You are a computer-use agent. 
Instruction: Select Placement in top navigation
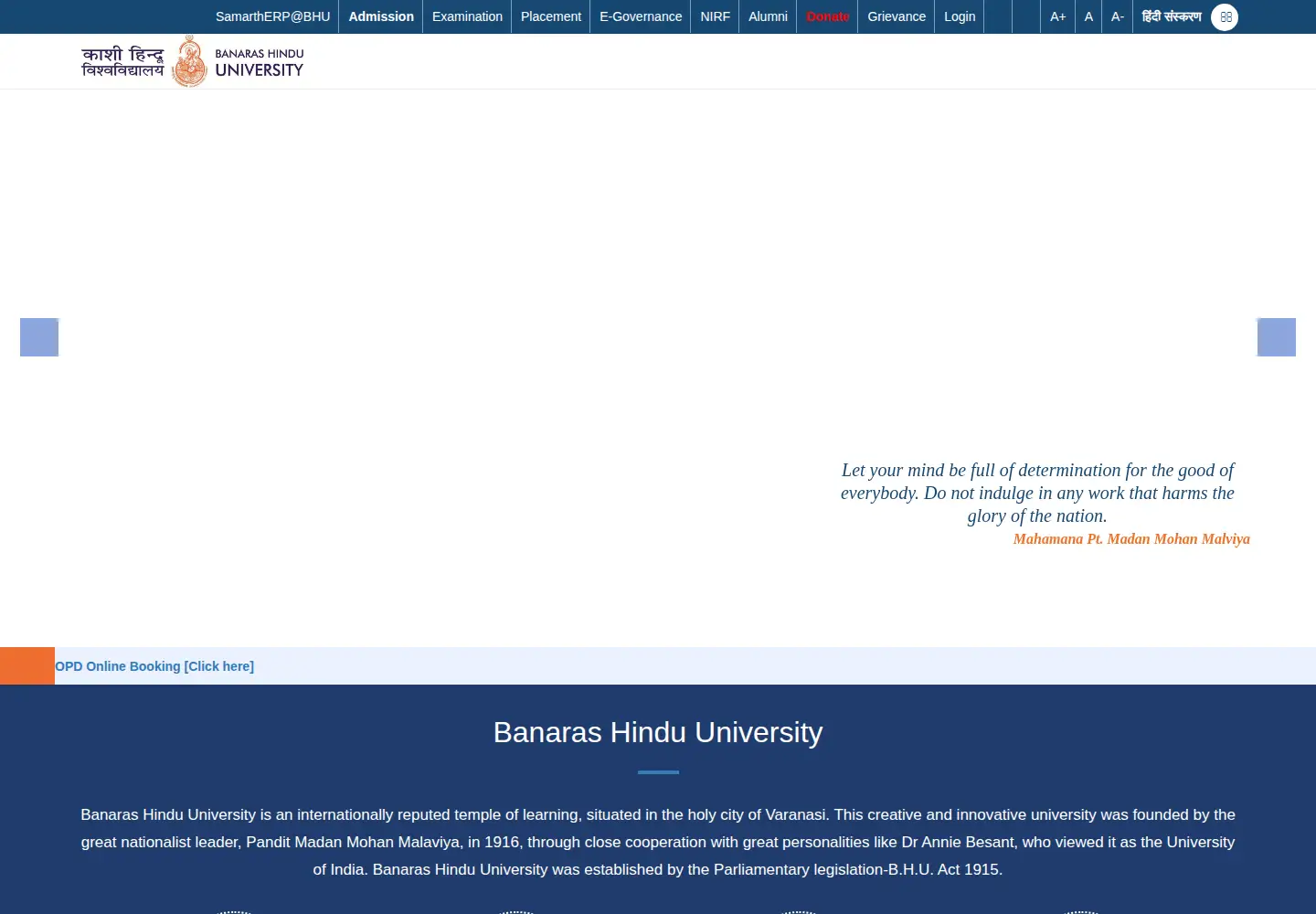tap(551, 16)
